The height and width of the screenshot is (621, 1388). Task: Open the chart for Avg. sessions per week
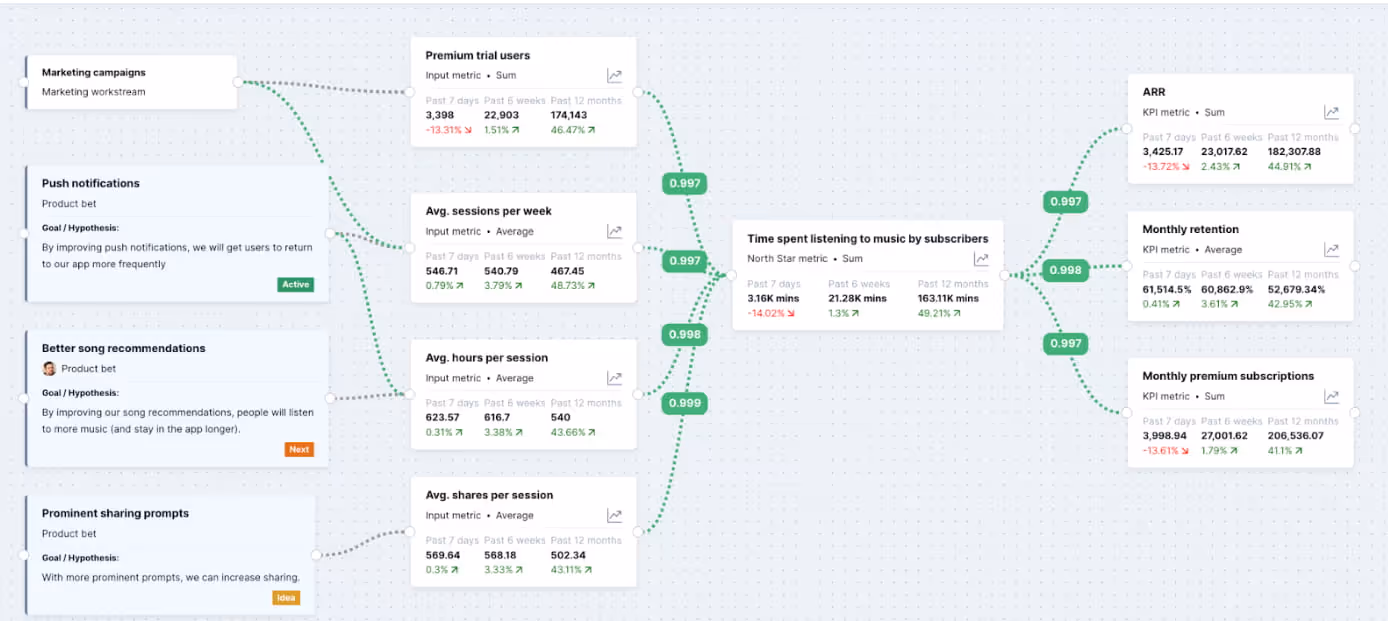point(614,231)
